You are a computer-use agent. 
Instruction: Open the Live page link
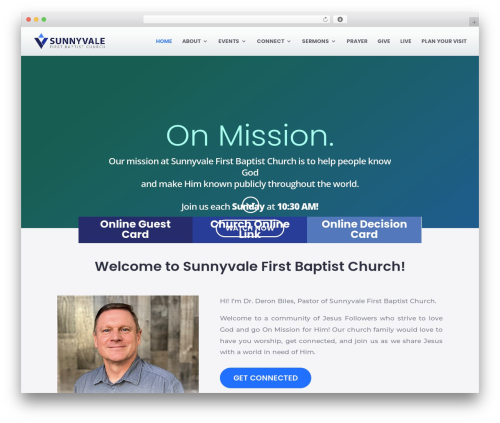(x=406, y=41)
